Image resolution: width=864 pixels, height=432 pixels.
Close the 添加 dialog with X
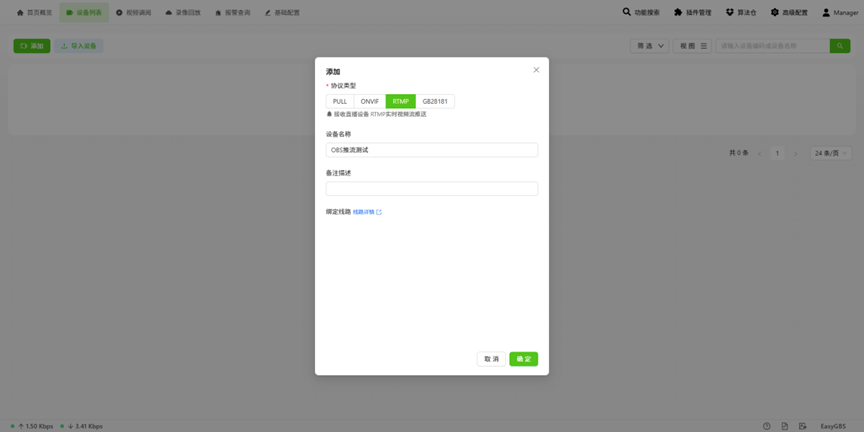536,70
